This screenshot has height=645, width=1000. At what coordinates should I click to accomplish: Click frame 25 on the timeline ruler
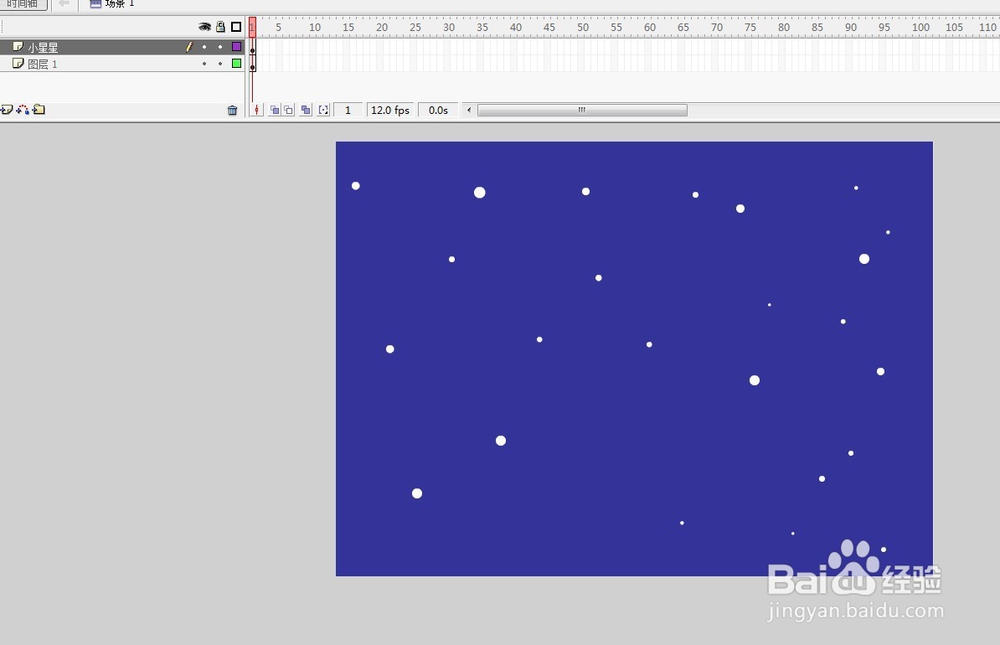pyautogui.click(x=415, y=27)
